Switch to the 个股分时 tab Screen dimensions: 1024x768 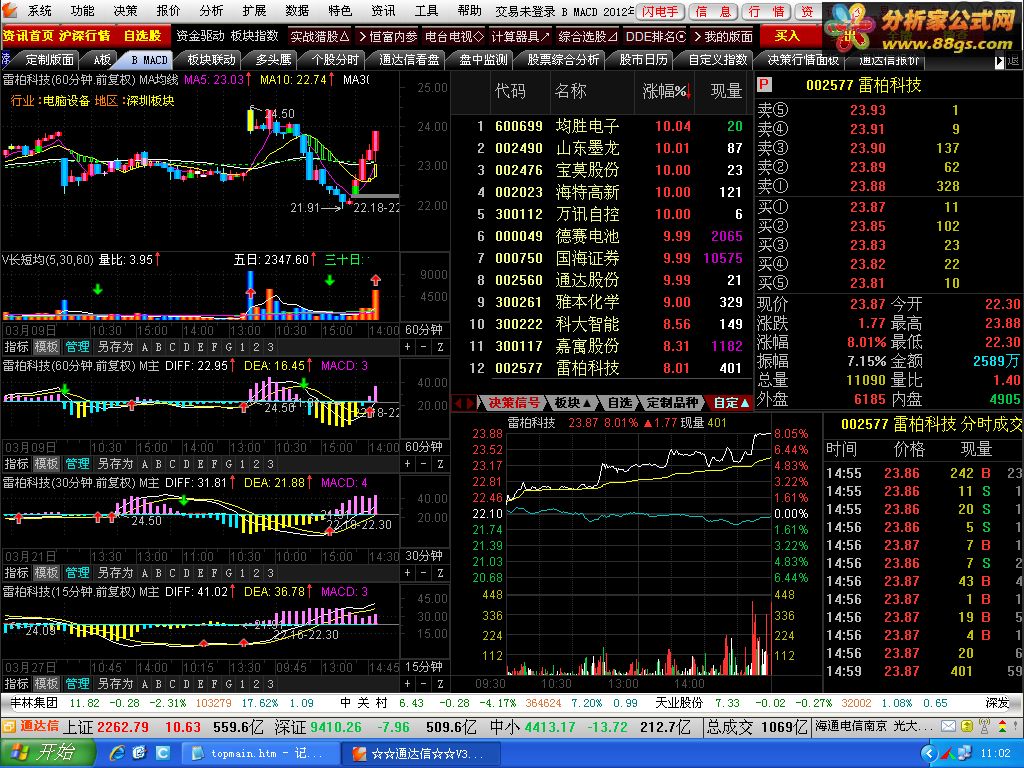[335, 60]
